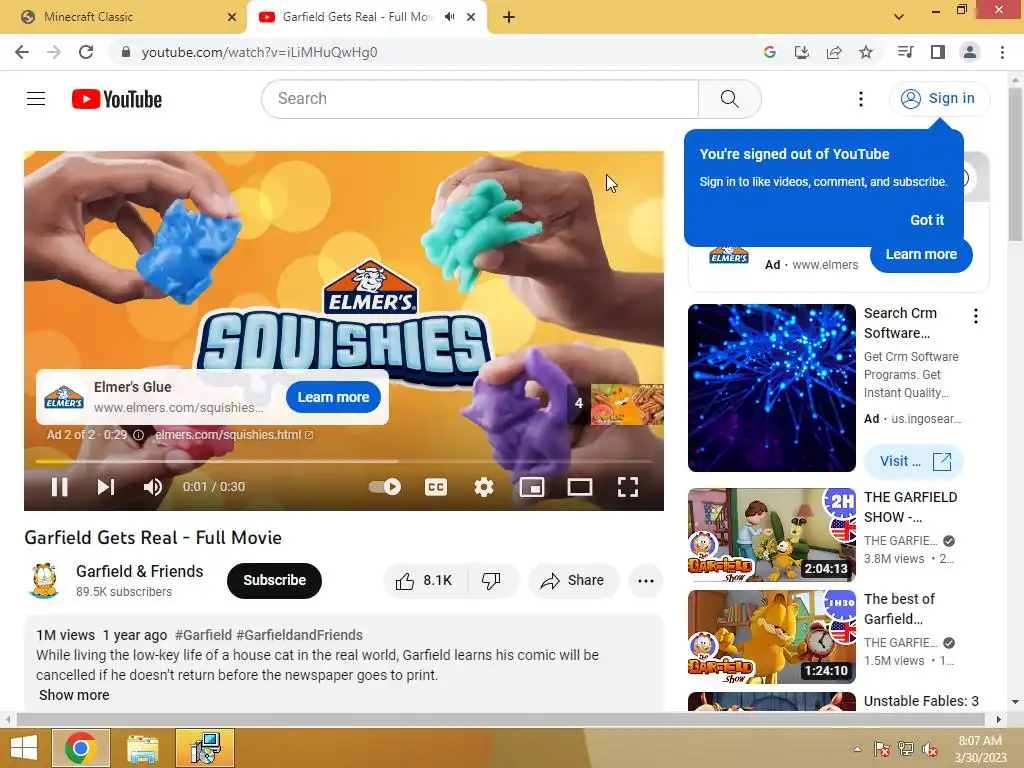Share the Garfield video

point(572,581)
